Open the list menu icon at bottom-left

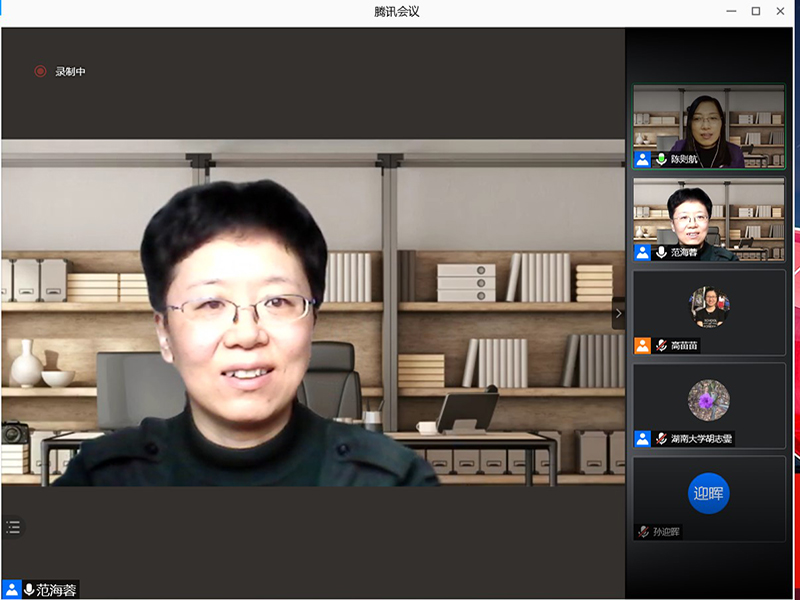(12, 526)
